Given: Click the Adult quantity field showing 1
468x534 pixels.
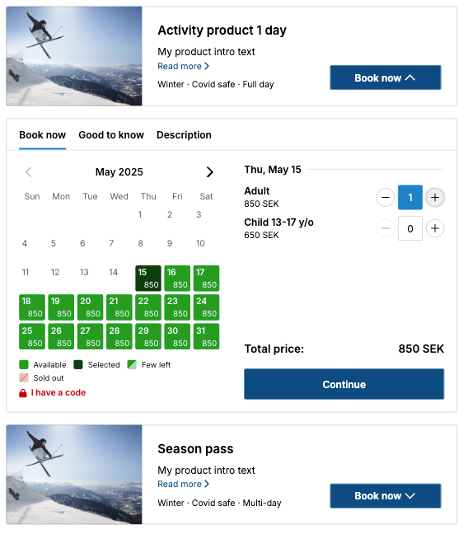Looking at the screenshot, I should [x=410, y=197].
